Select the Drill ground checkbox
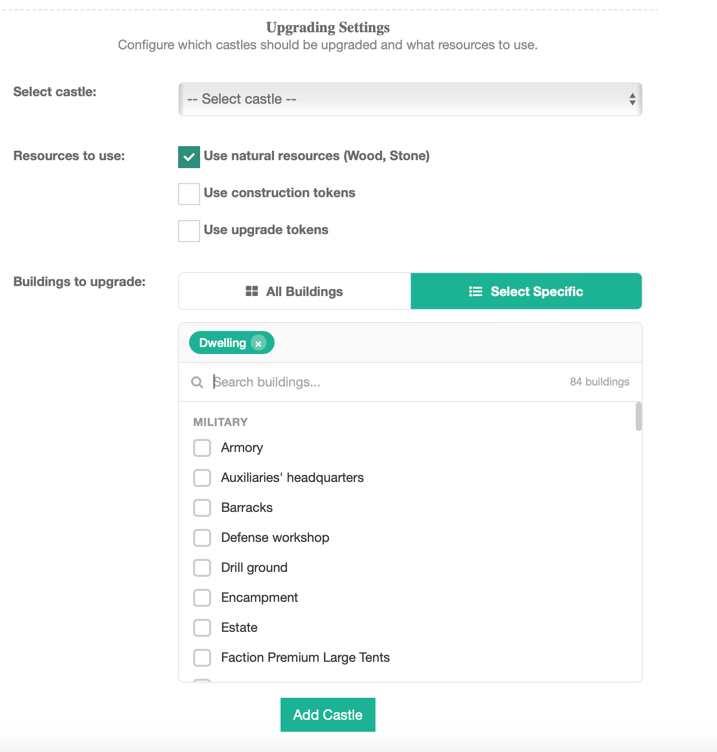Screen dimensions: 717x752 click(x=202, y=568)
